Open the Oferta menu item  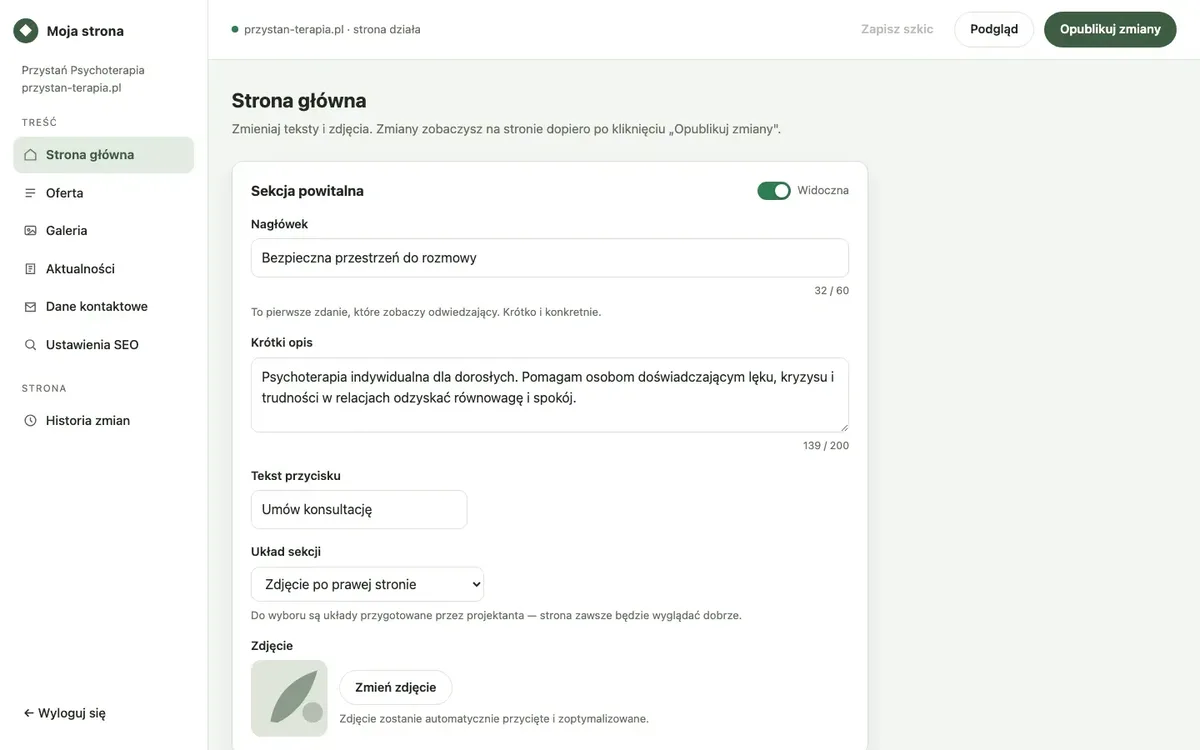pyautogui.click(x=103, y=193)
